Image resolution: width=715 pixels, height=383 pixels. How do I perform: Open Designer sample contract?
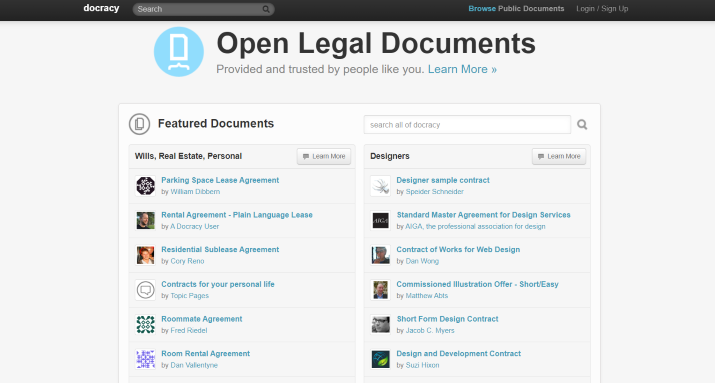[443, 180]
